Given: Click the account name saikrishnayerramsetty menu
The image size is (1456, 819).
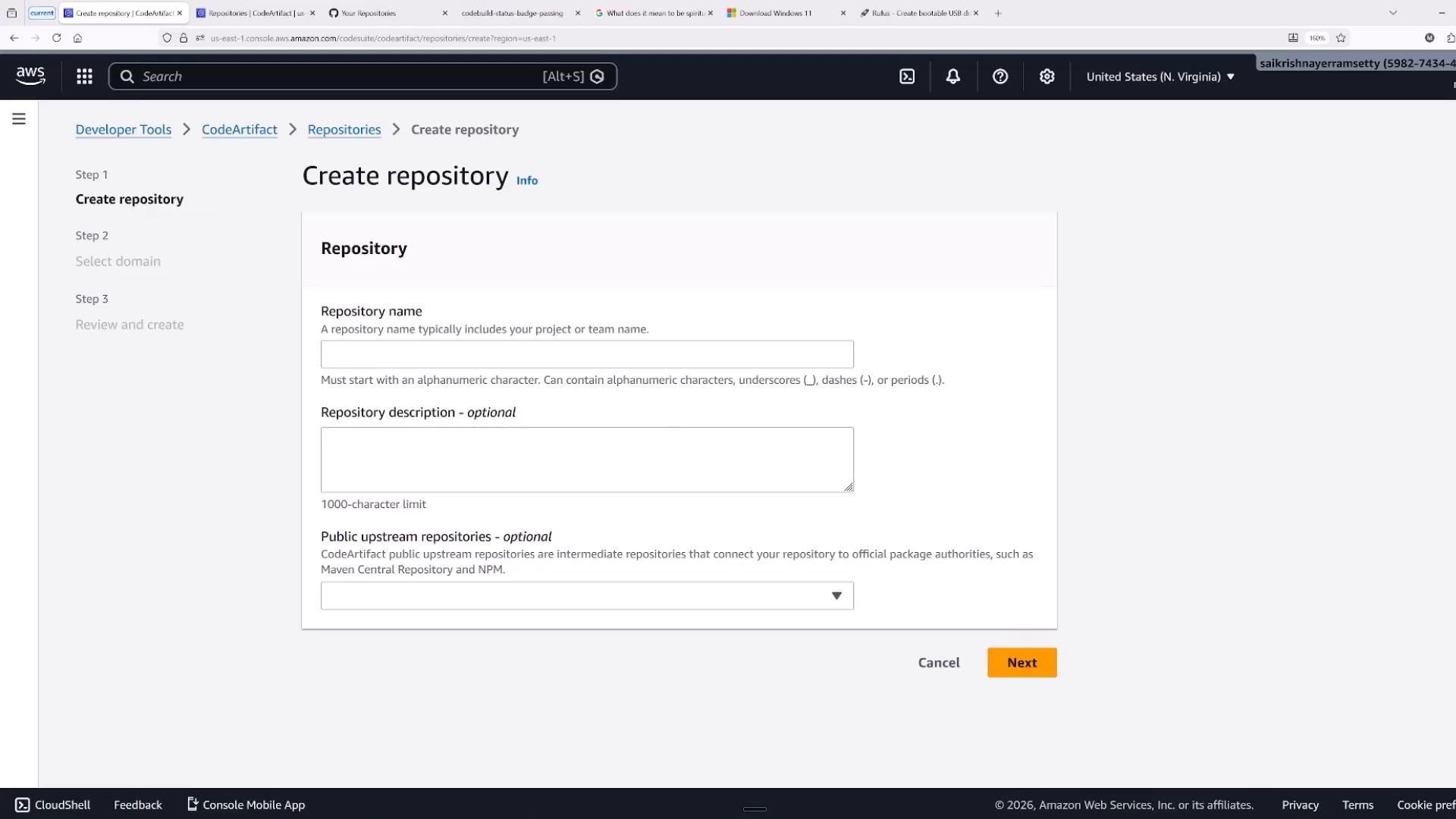Looking at the screenshot, I should point(1356,64).
